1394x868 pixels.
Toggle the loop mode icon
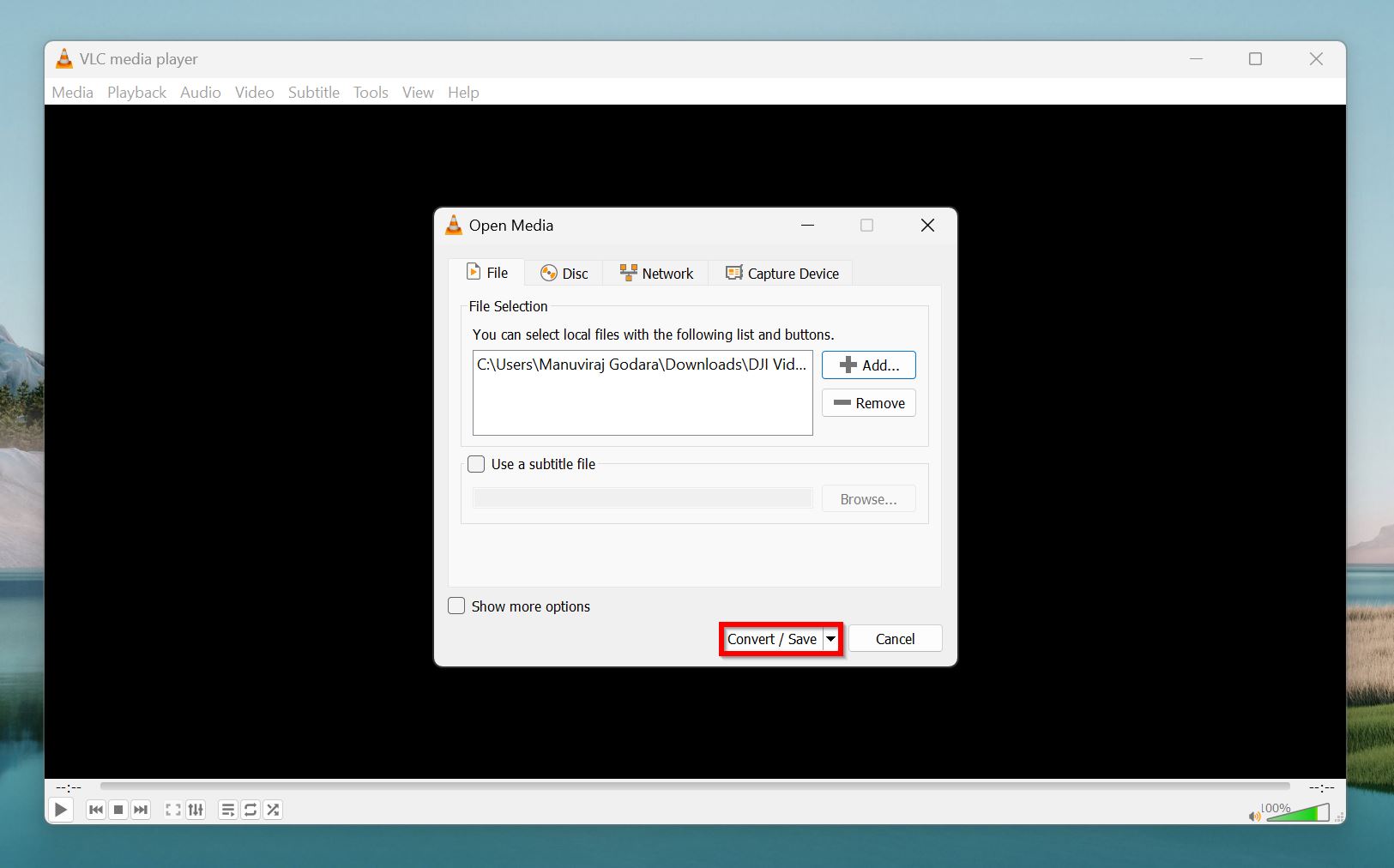pyautogui.click(x=250, y=810)
